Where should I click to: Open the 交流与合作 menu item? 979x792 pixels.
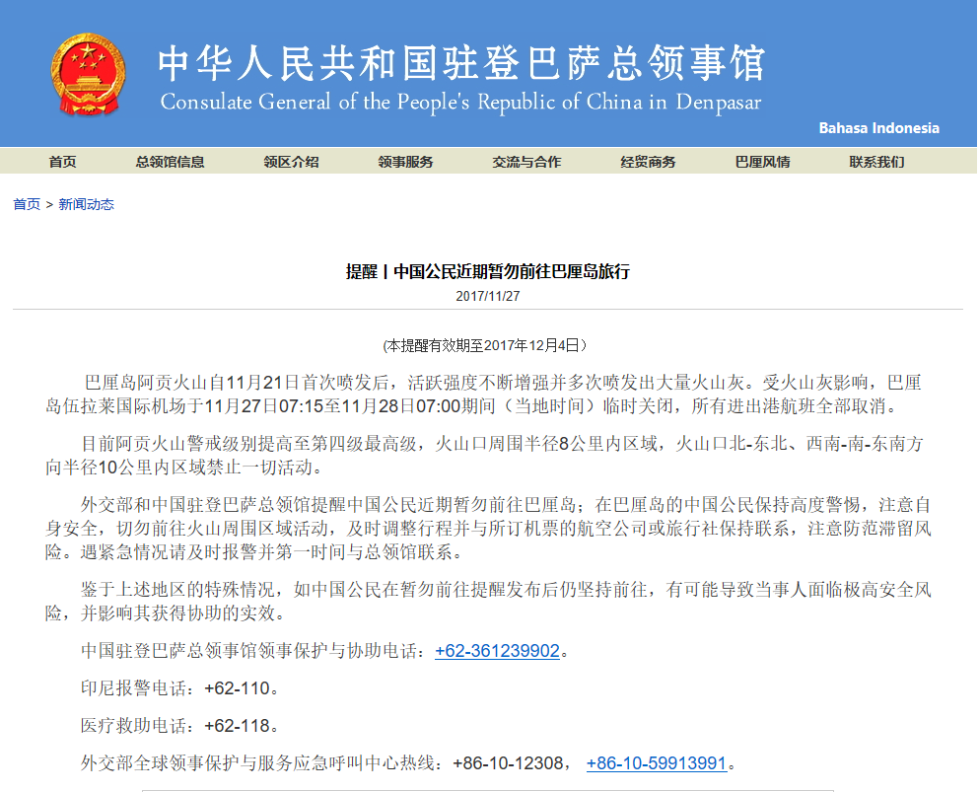coord(526,162)
